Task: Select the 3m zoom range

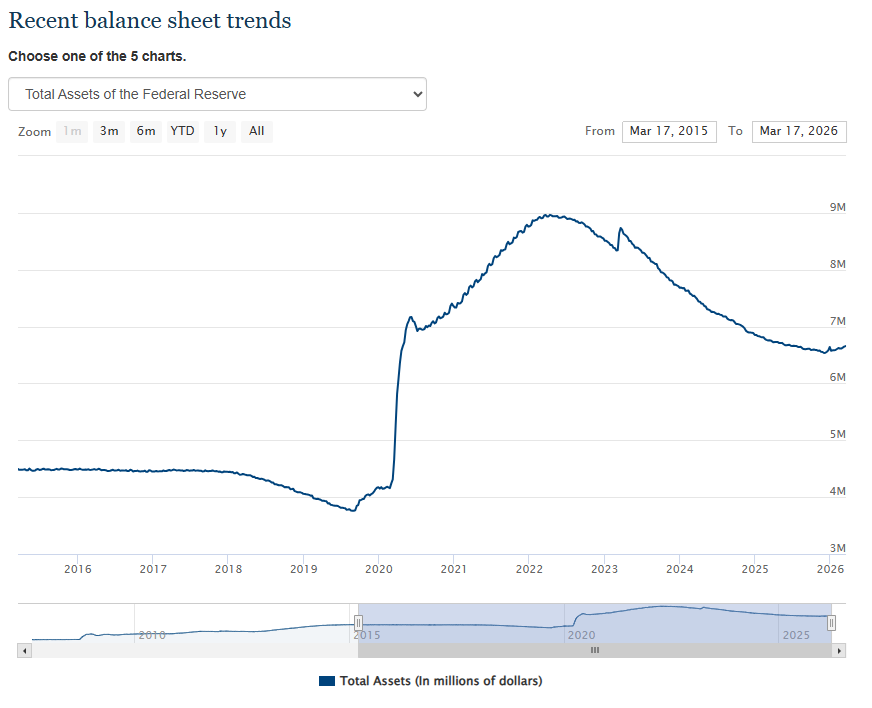Action: click(x=109, y=131)
